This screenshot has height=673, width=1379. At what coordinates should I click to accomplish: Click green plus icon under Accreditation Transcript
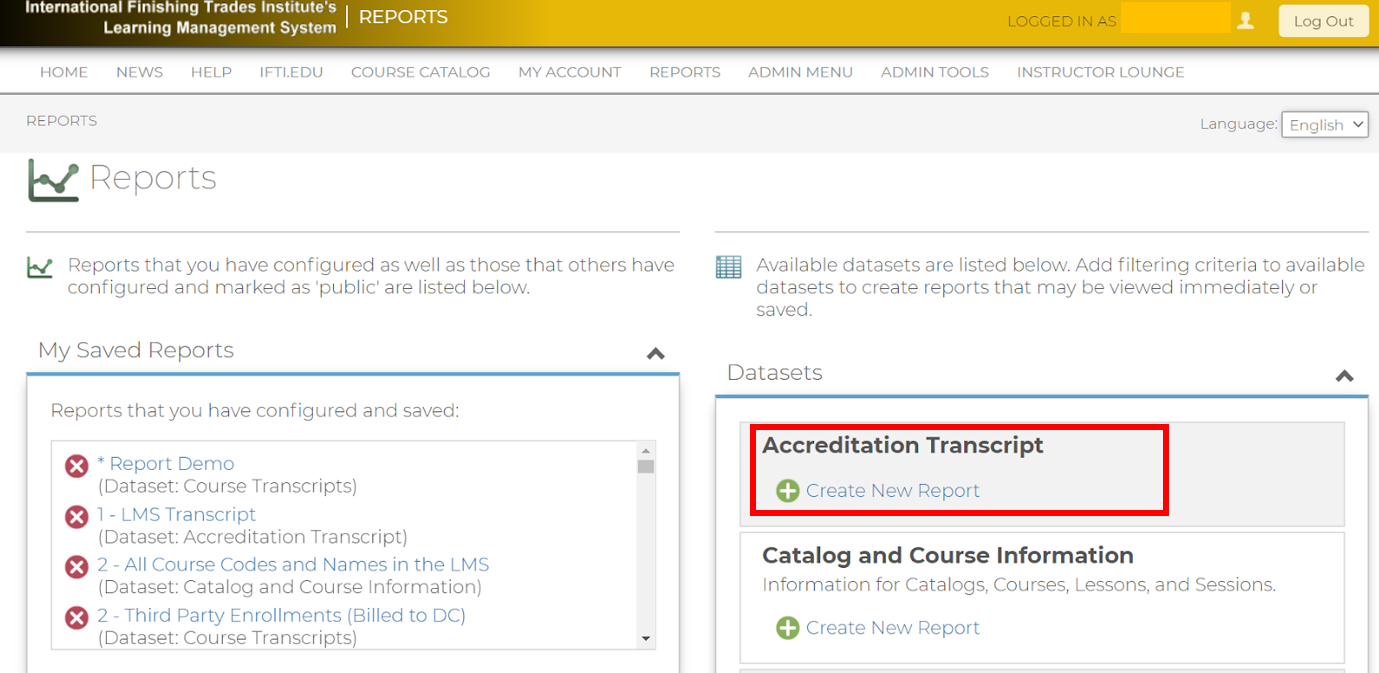point(788,491)
